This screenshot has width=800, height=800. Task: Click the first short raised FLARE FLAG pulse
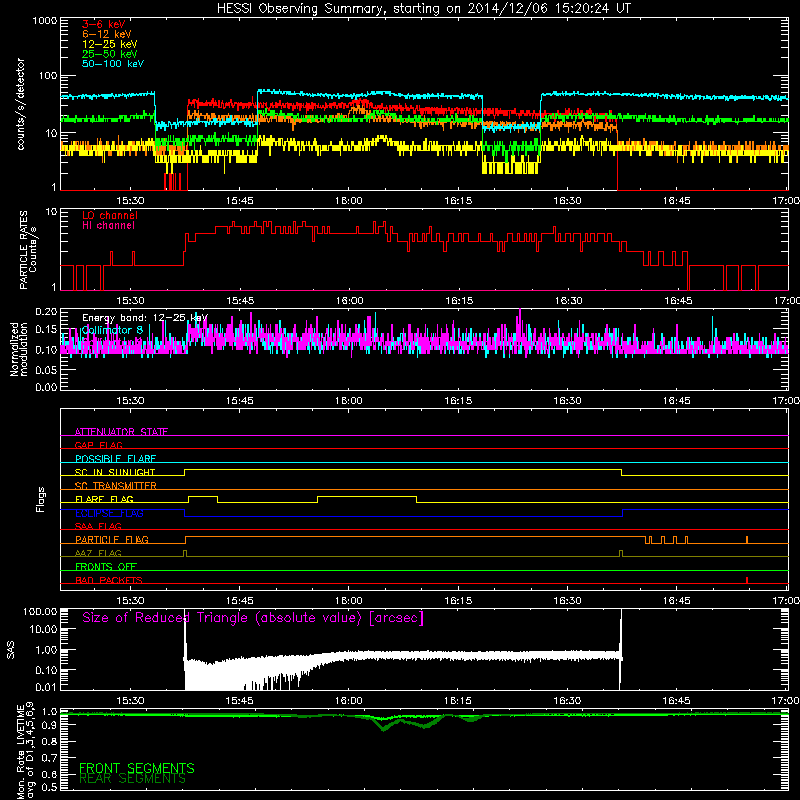point(203,499)
